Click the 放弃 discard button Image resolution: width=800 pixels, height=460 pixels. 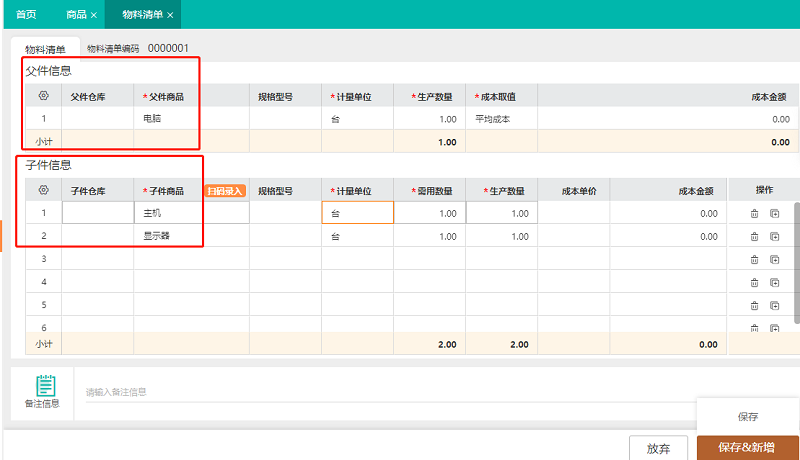658,447
